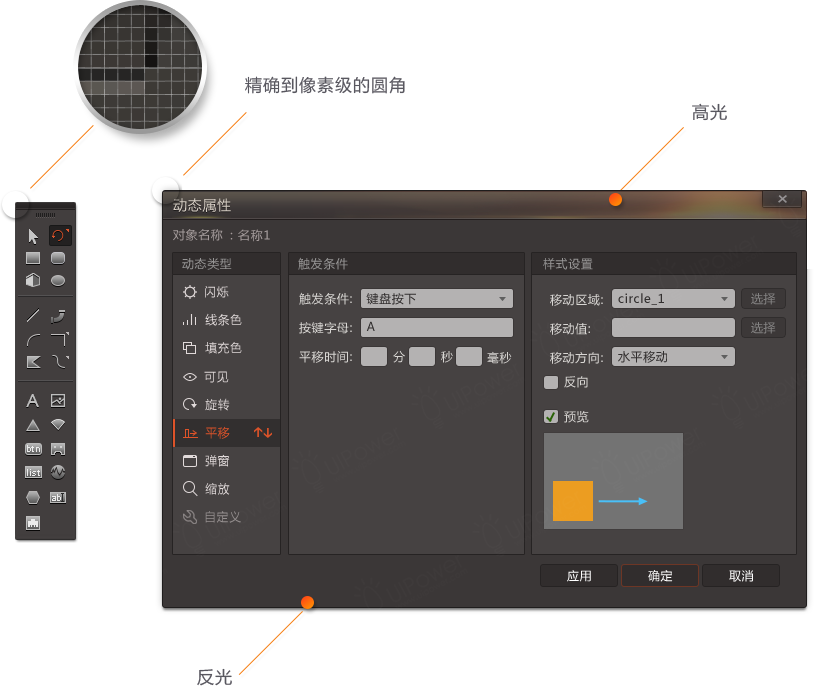Choose the 填充色 dynamic type
Image resolution: width=814 pixels, height=686 pixels.
tap(227, 348)
